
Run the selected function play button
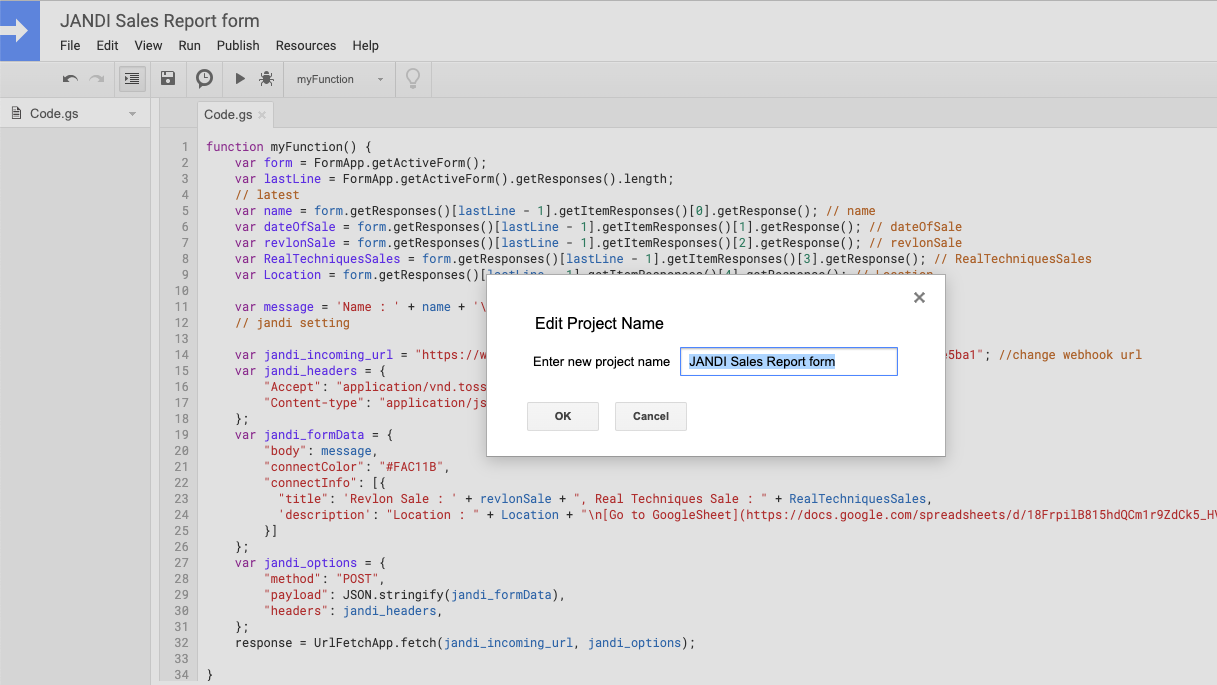coord(240,79)
